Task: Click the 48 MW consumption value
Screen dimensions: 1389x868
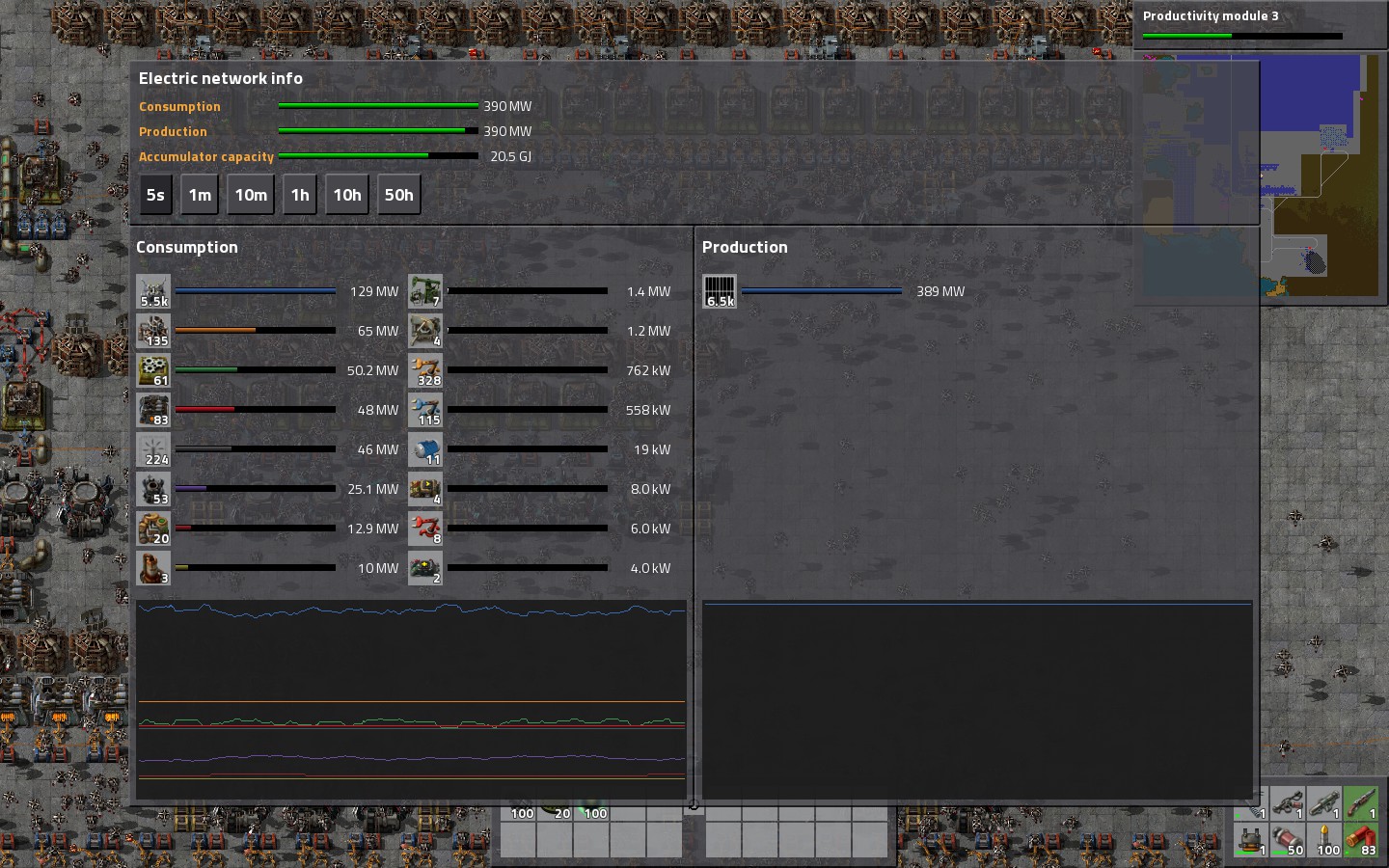Action: pos(377,410)
